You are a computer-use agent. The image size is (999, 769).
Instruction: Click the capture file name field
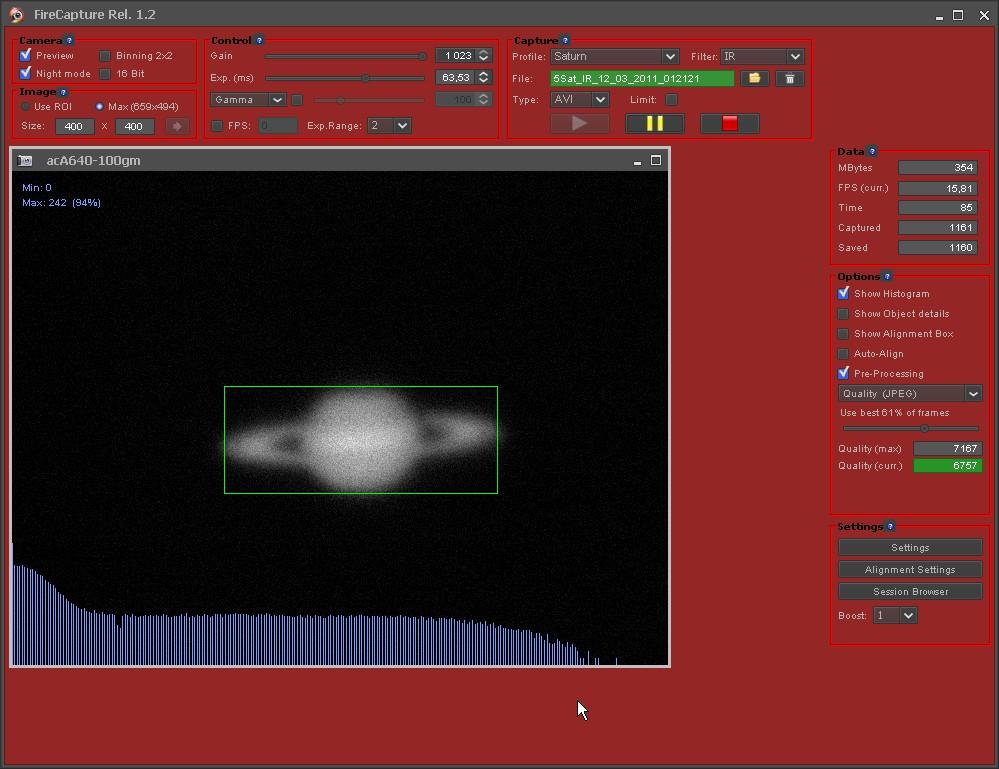(x=642, y=78)
